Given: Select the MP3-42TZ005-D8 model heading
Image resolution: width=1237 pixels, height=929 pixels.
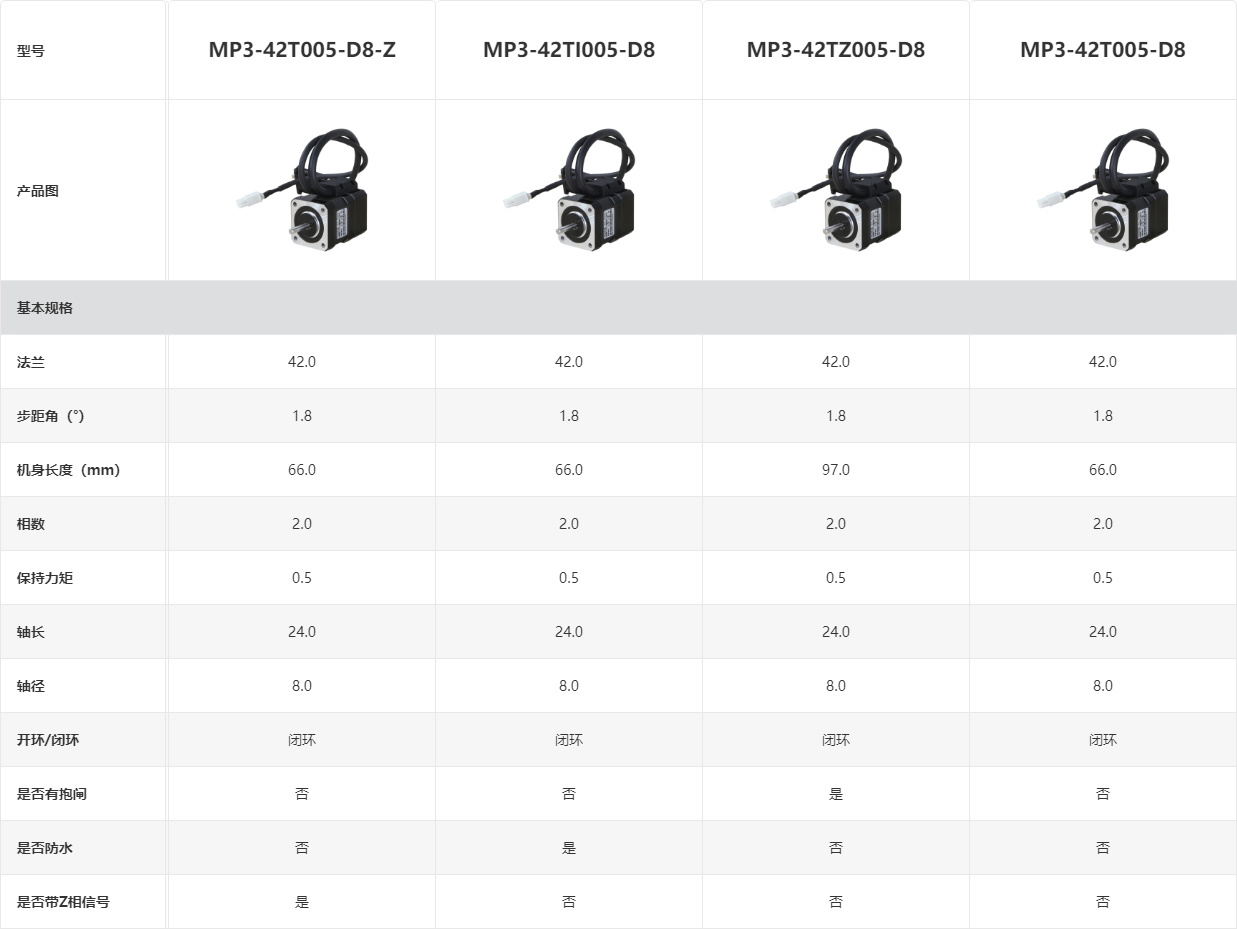Looking at the screenshot, I should click(836, 50).
